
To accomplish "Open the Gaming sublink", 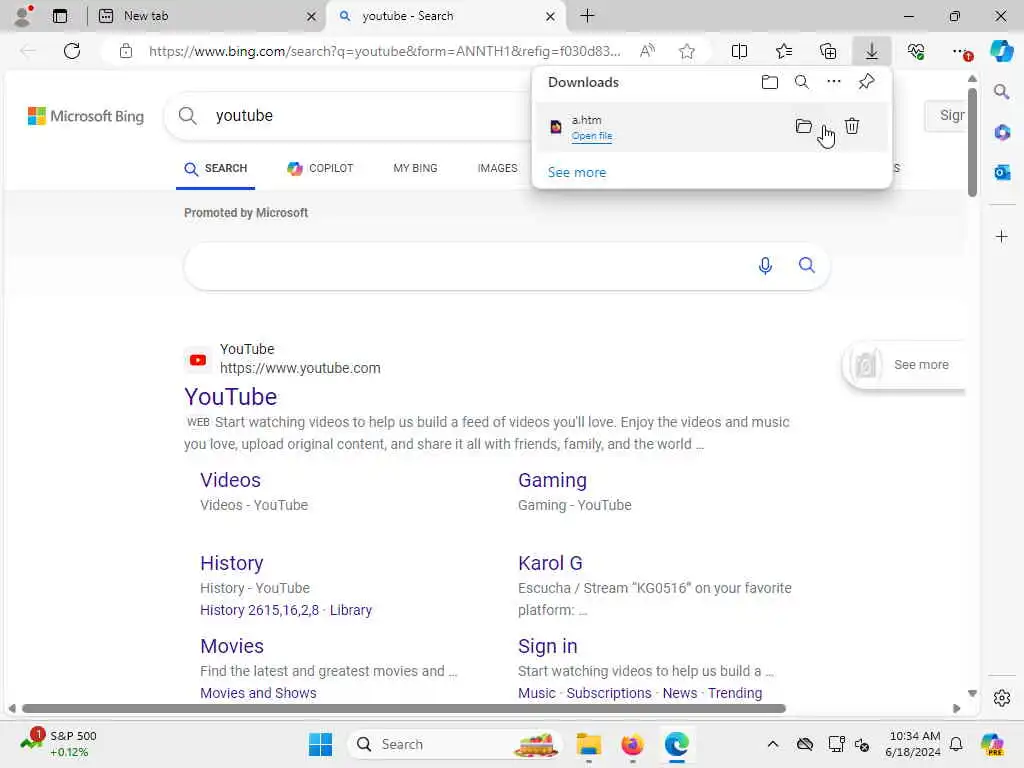I will tap(552, 480).
